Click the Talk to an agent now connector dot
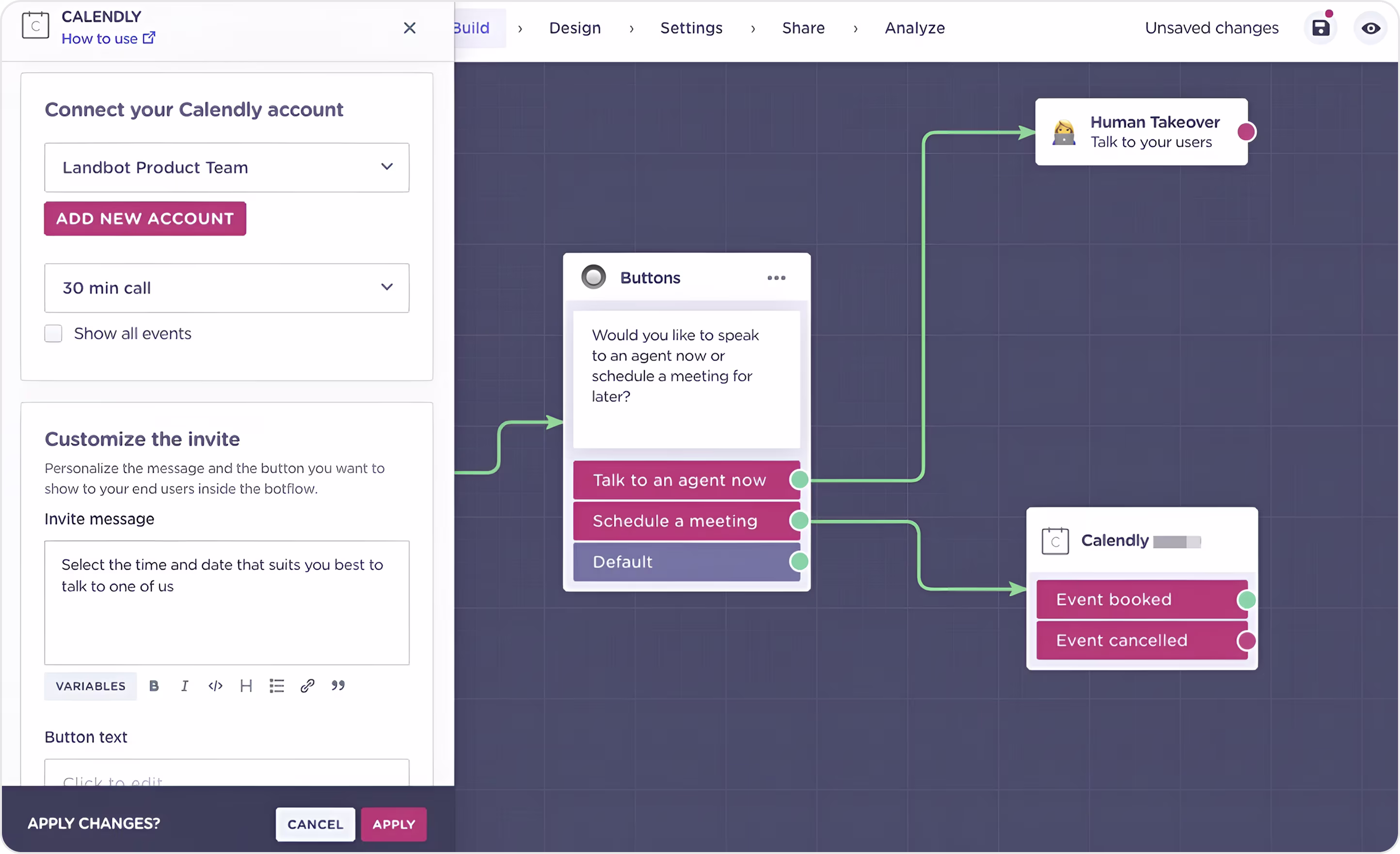Screen dimensions: 1400x854 (799, 480)
